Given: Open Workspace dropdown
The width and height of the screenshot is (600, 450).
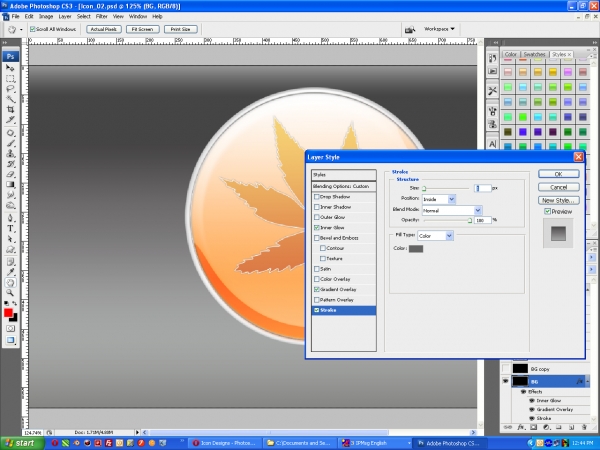Looking at the screenshot, I should [439, 29].
